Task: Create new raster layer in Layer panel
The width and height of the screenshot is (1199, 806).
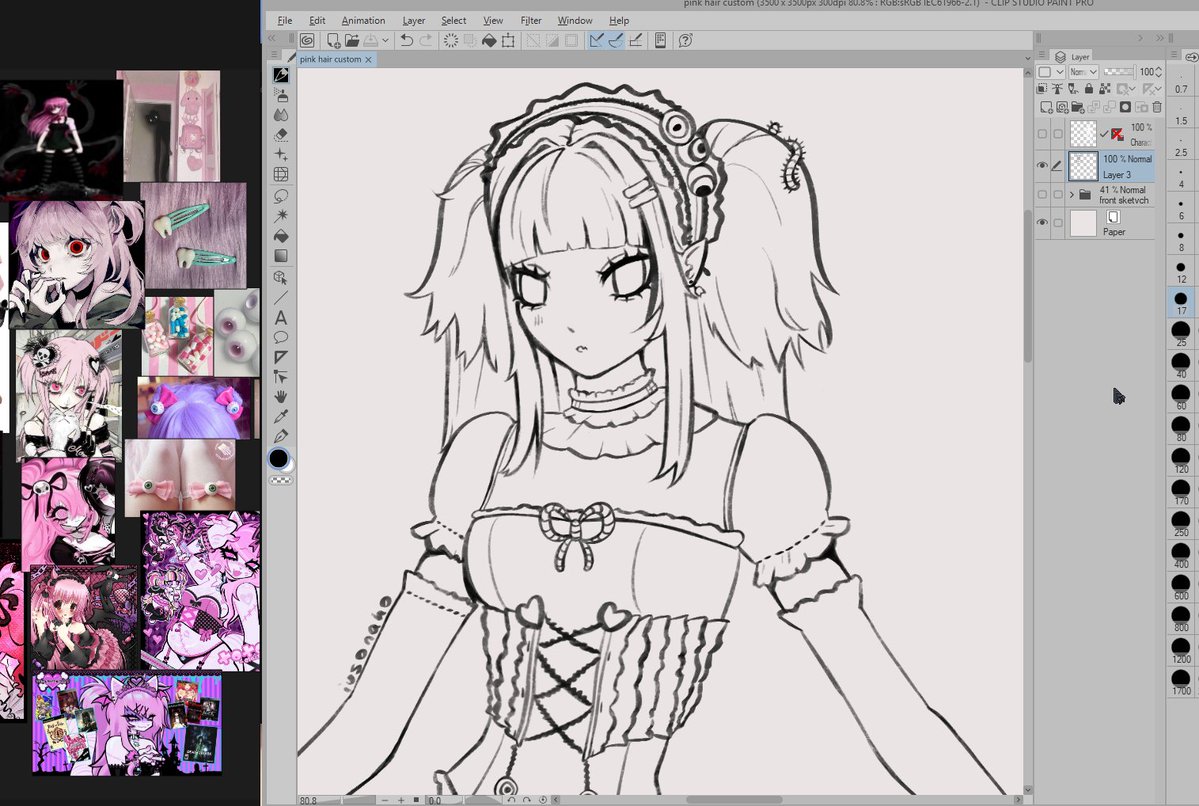Action: tap(1046, 107)
